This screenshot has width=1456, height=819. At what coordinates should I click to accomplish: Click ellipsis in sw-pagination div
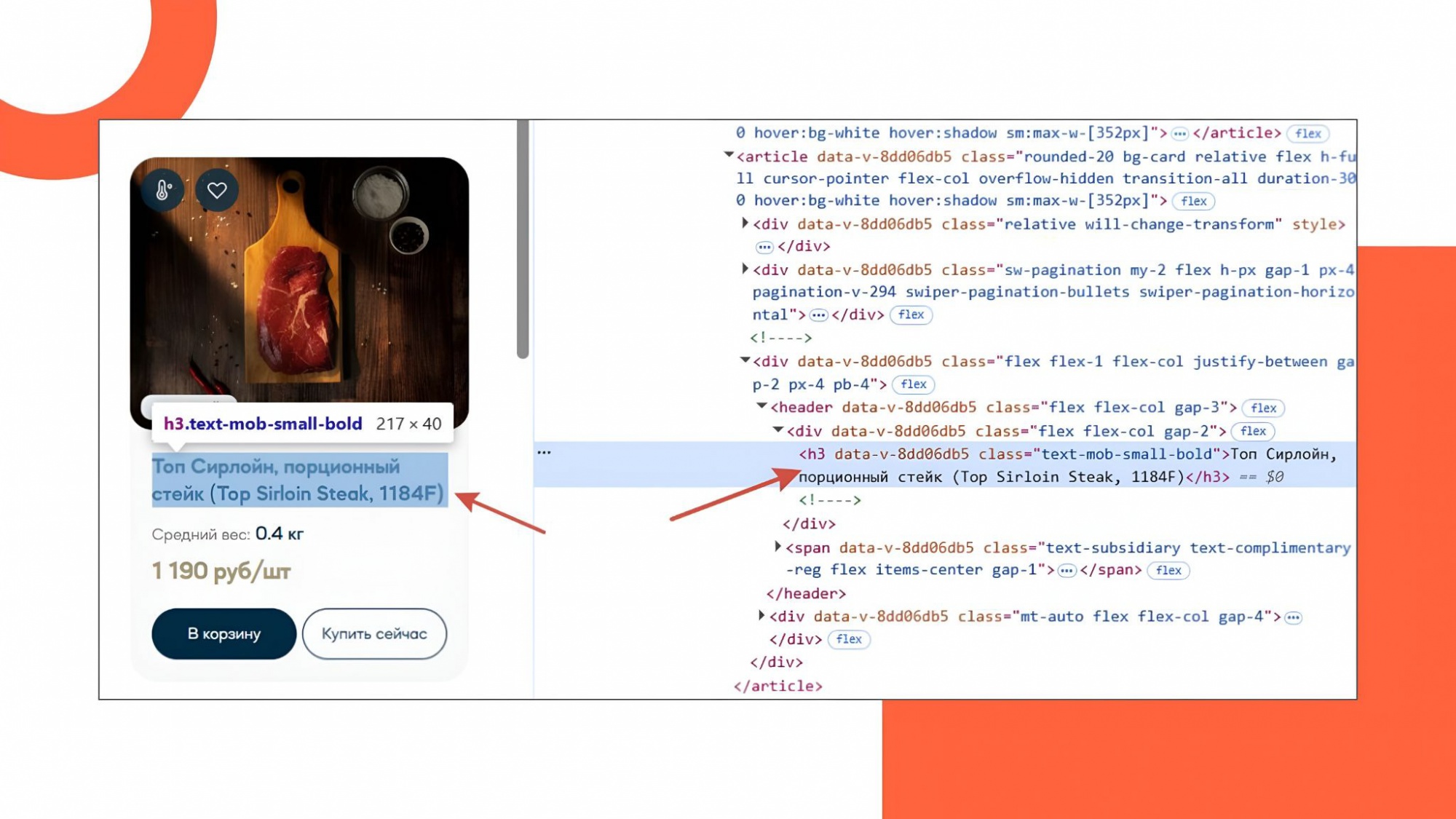tap(818, 315)
